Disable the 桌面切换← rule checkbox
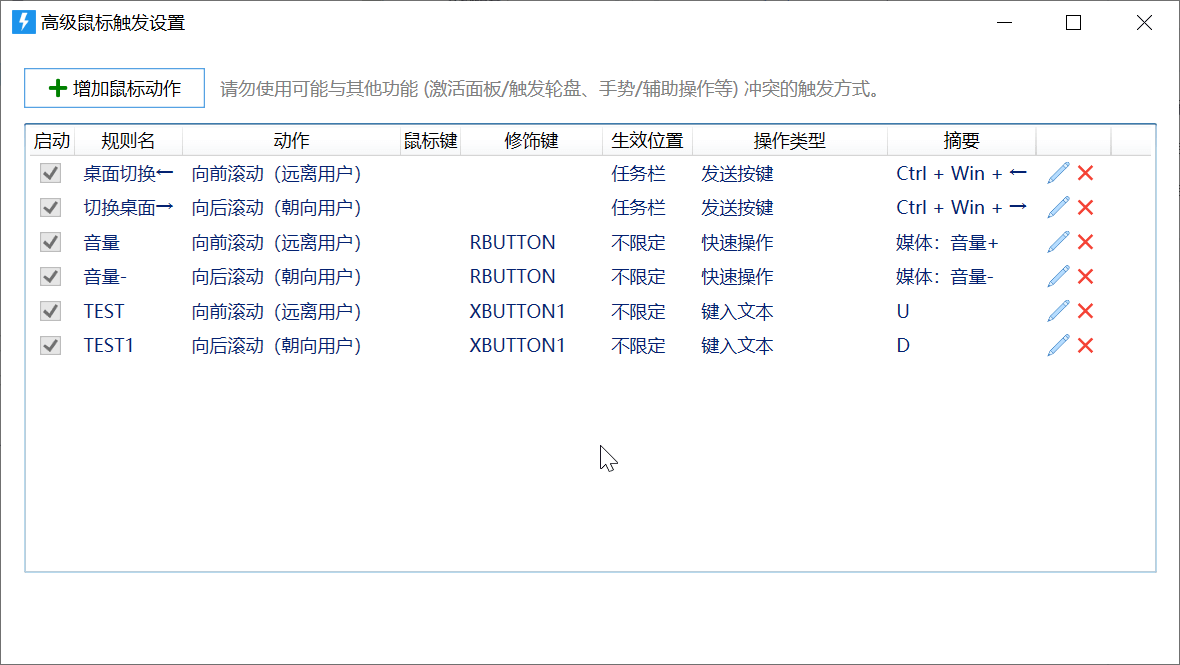 tap(50, 173)
